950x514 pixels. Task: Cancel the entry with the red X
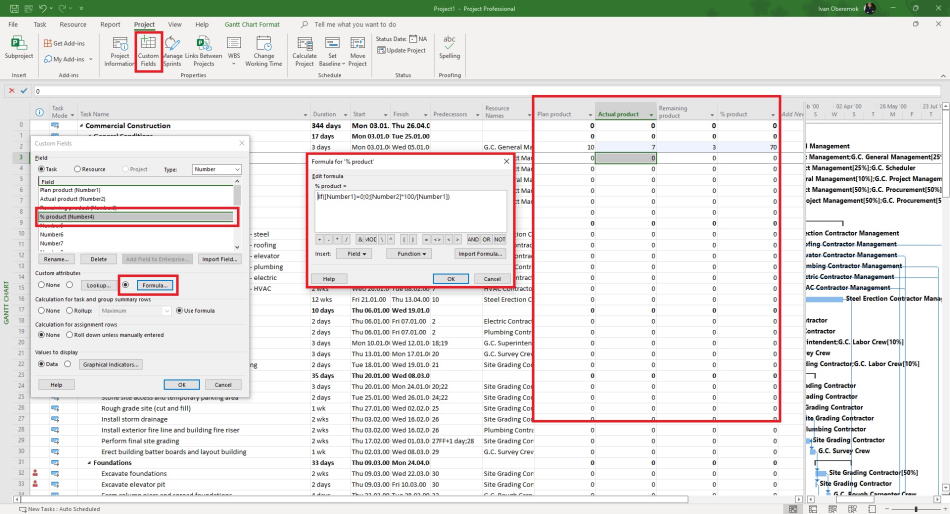pos(12,91)
